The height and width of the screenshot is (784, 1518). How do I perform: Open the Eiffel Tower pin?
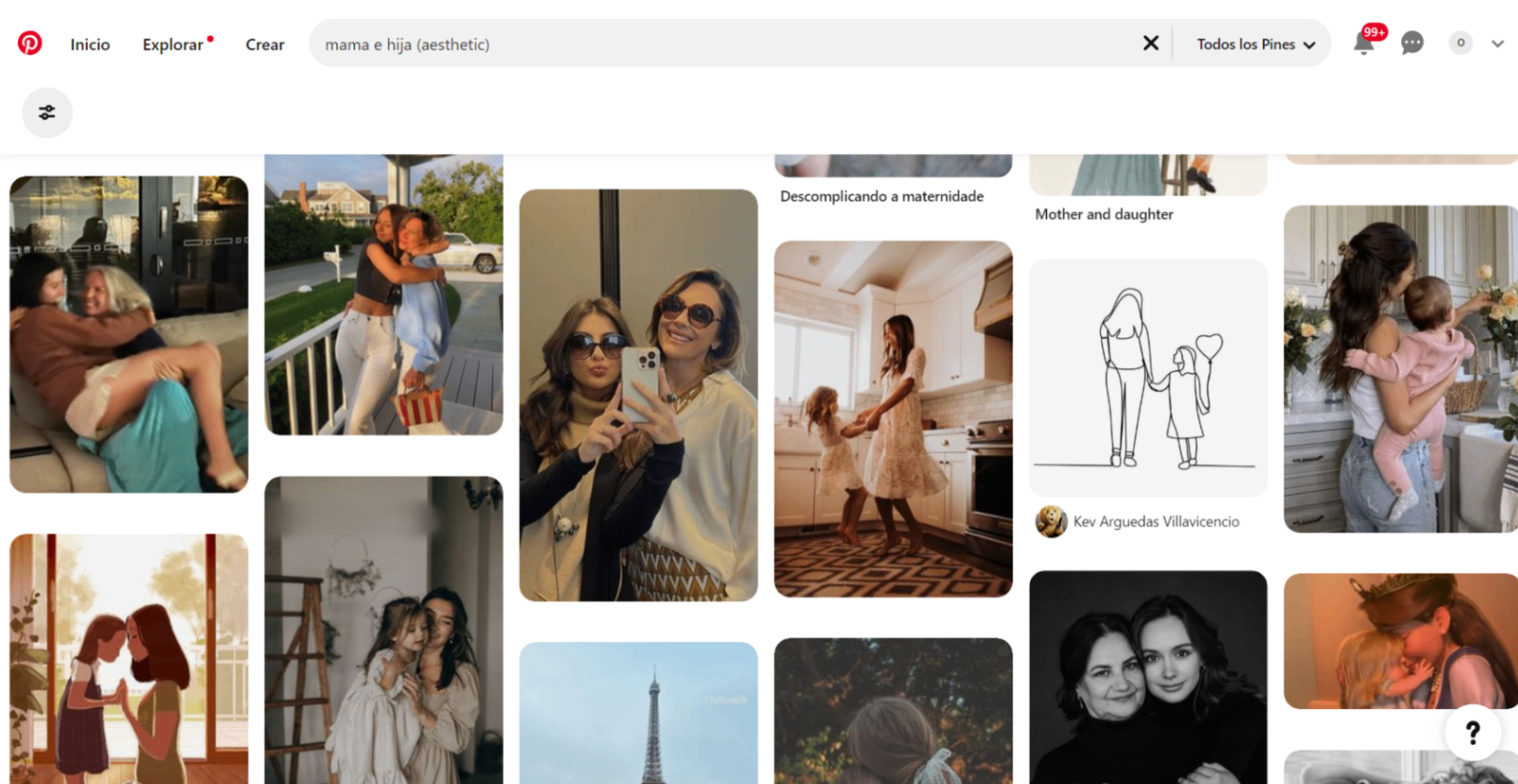638,713
